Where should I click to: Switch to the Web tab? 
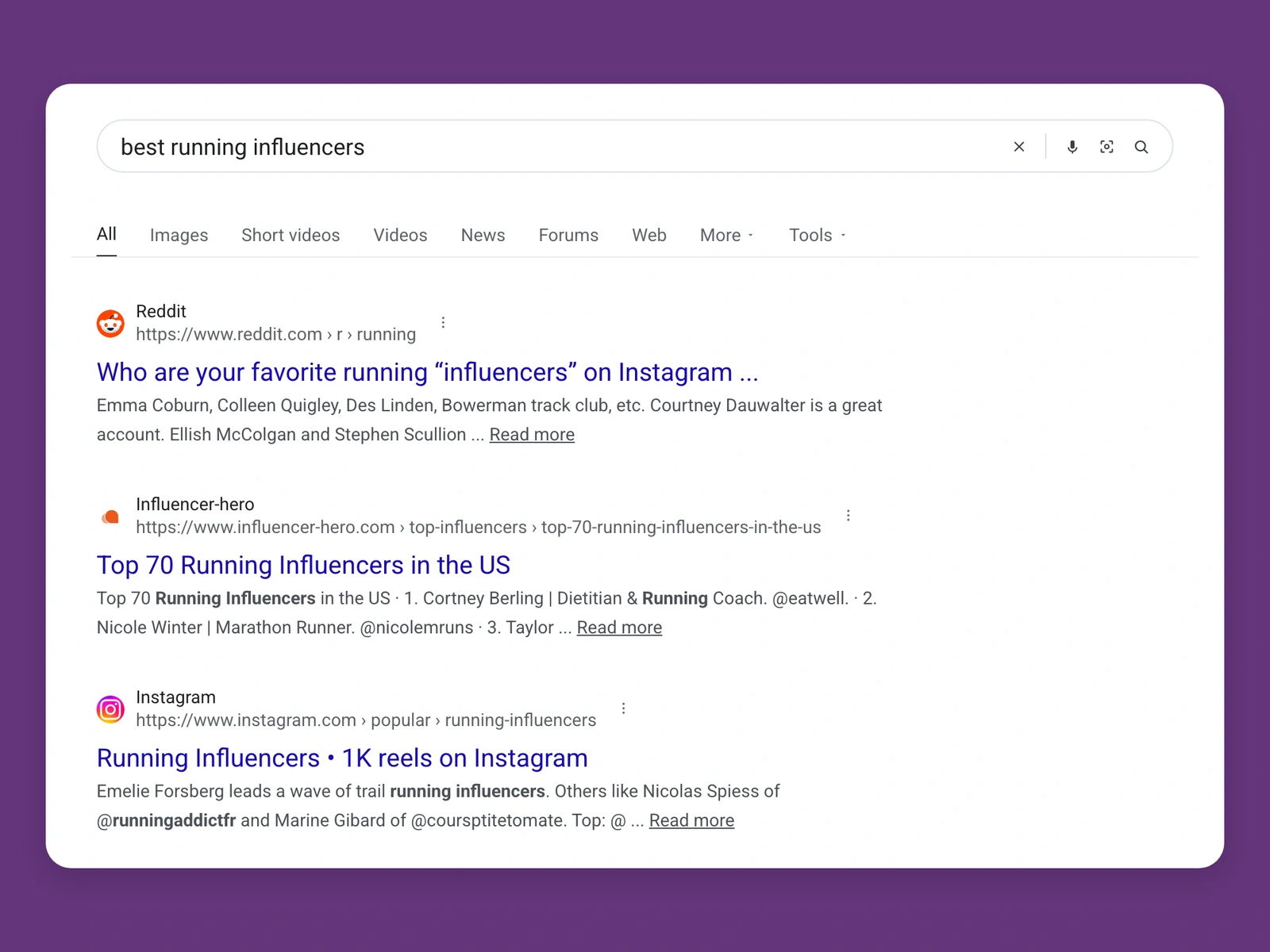coord(649,236)
